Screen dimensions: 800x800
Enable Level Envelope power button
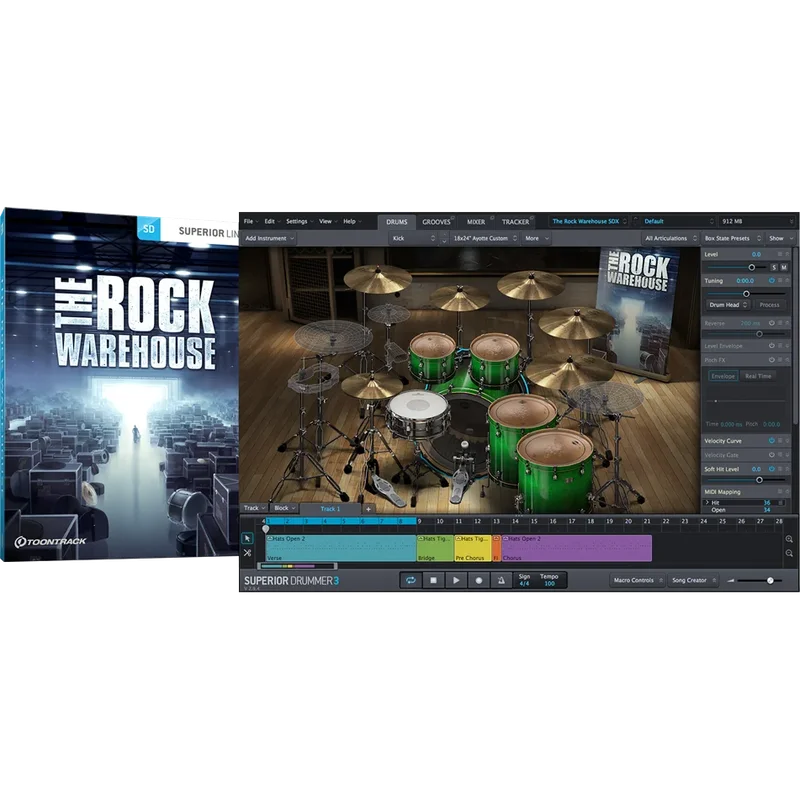(x=771, y=345)
